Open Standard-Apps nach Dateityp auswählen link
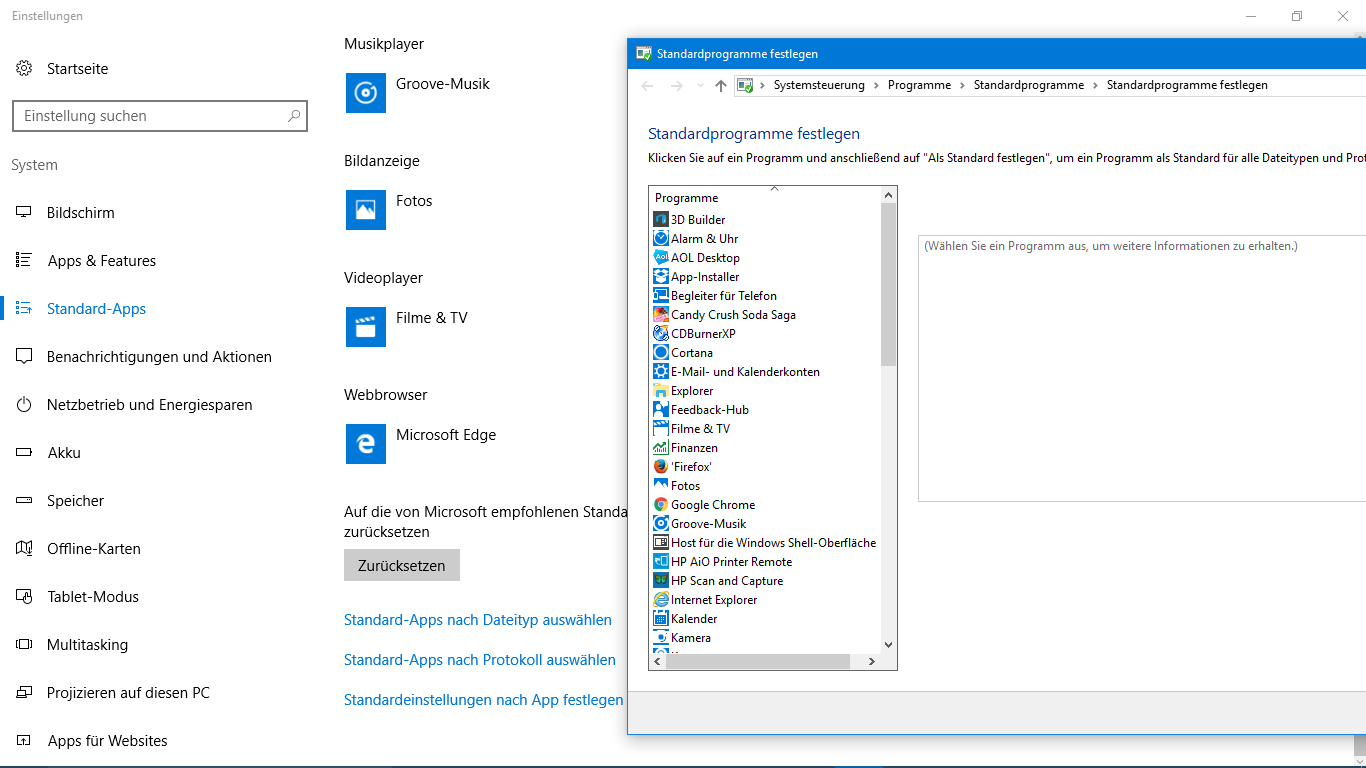Viewport: 1366px width, 768px height. click(x=478, y=620)
